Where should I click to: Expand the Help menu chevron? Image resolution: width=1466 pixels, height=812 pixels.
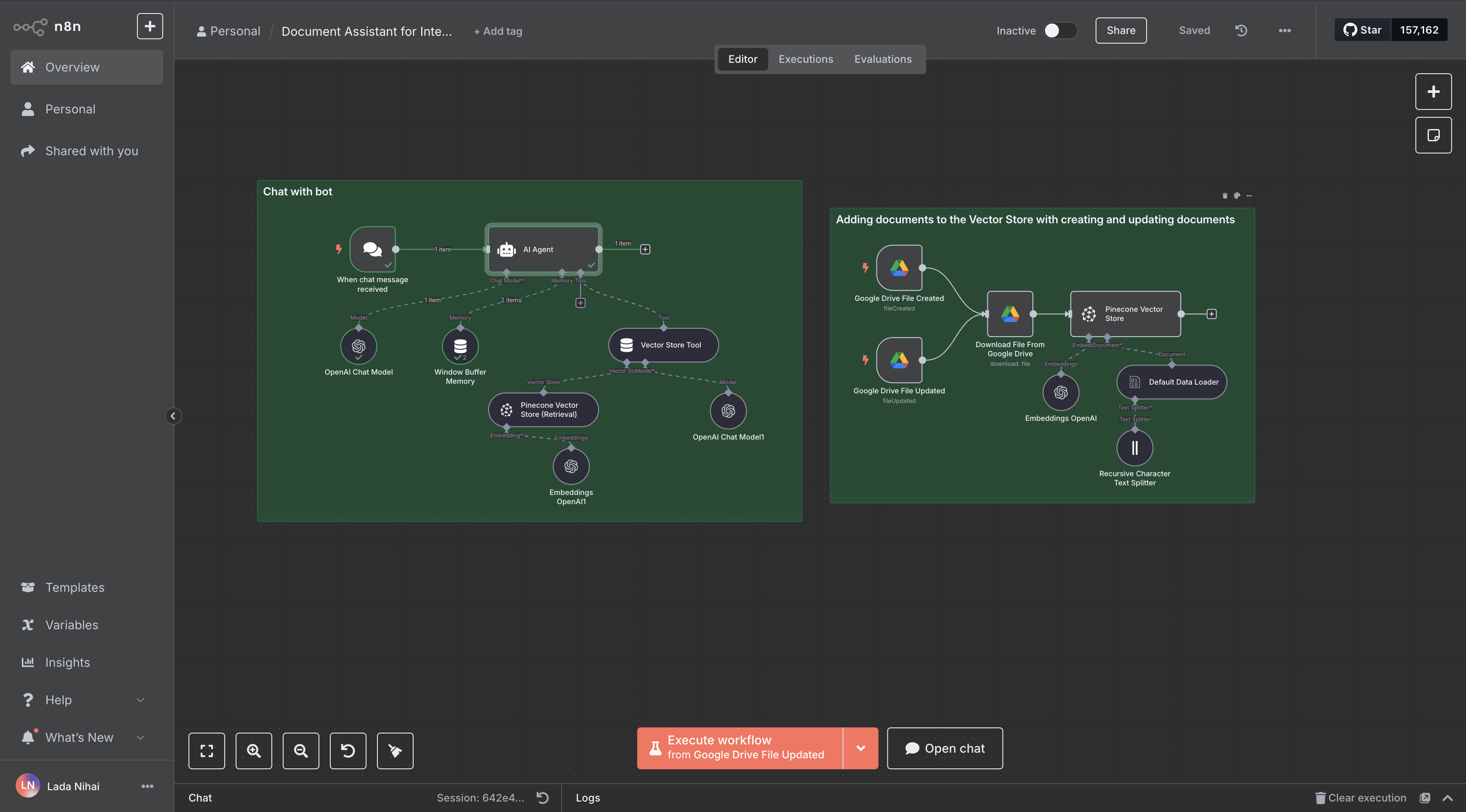[x=140, y=700]
